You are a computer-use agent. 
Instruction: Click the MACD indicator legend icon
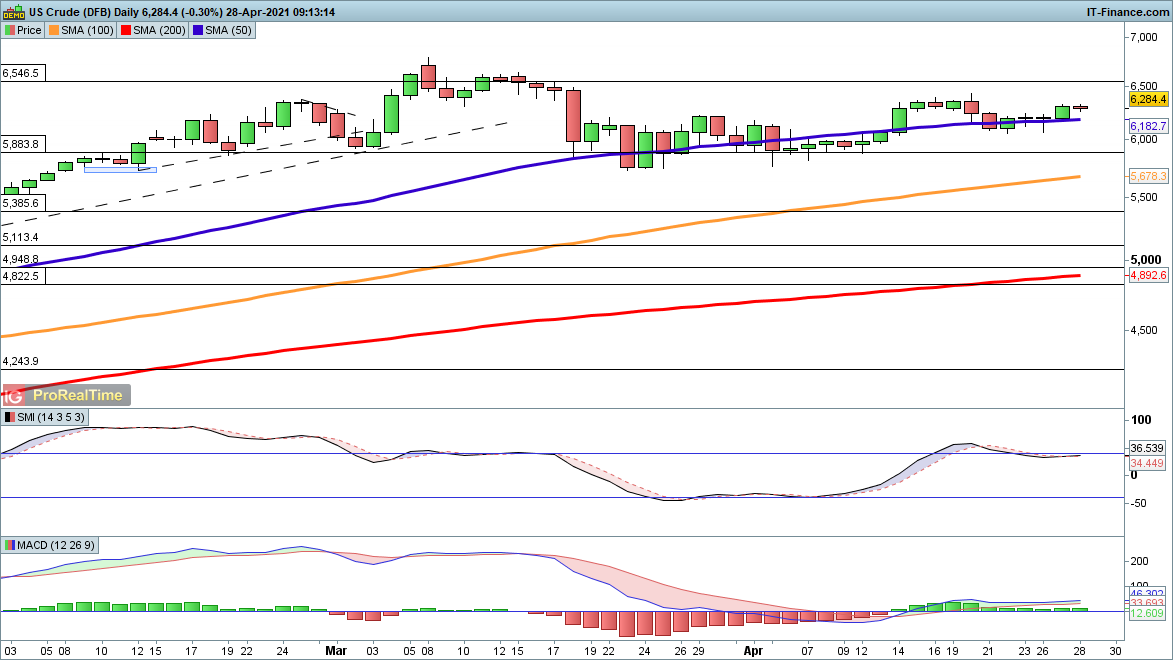click(x=9, y=545)
